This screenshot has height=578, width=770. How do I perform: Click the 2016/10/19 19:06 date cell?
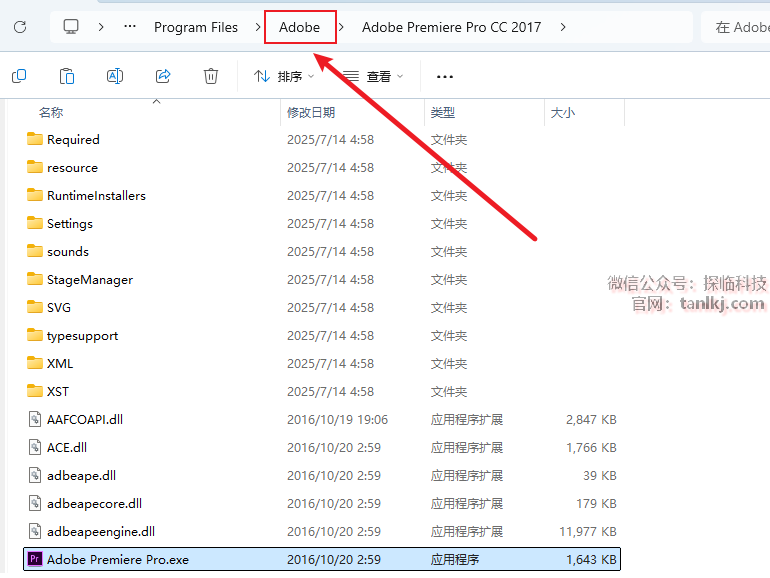point(337,419)
